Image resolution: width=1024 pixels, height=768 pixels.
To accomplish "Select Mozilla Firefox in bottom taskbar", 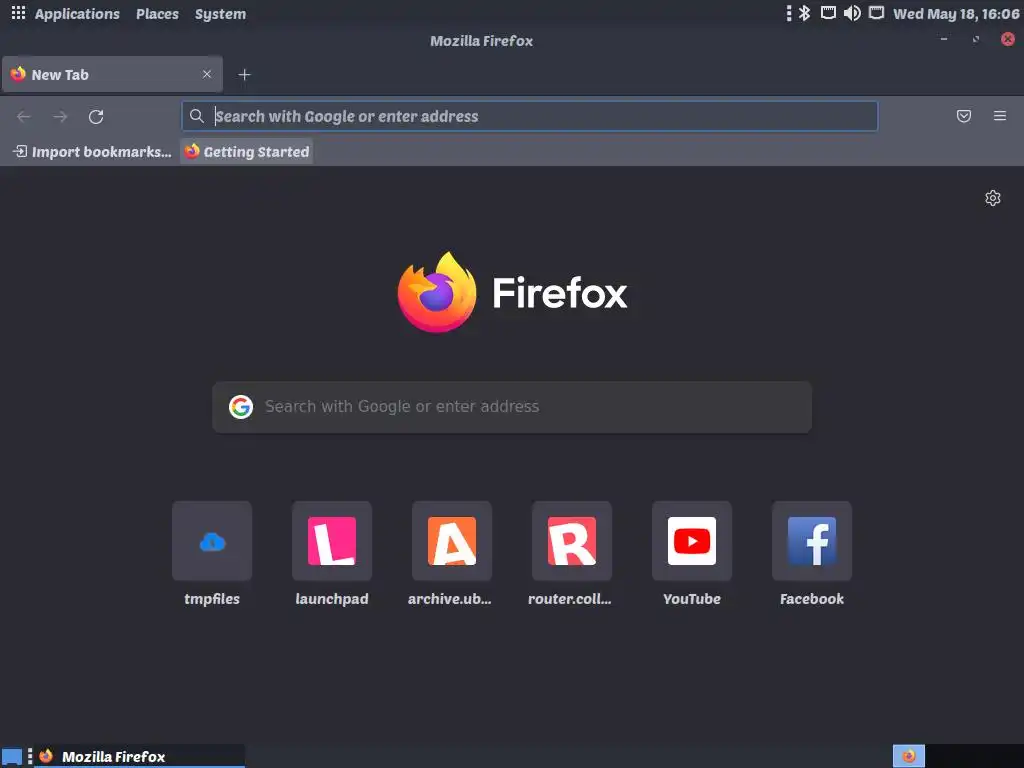I will 140,756.
